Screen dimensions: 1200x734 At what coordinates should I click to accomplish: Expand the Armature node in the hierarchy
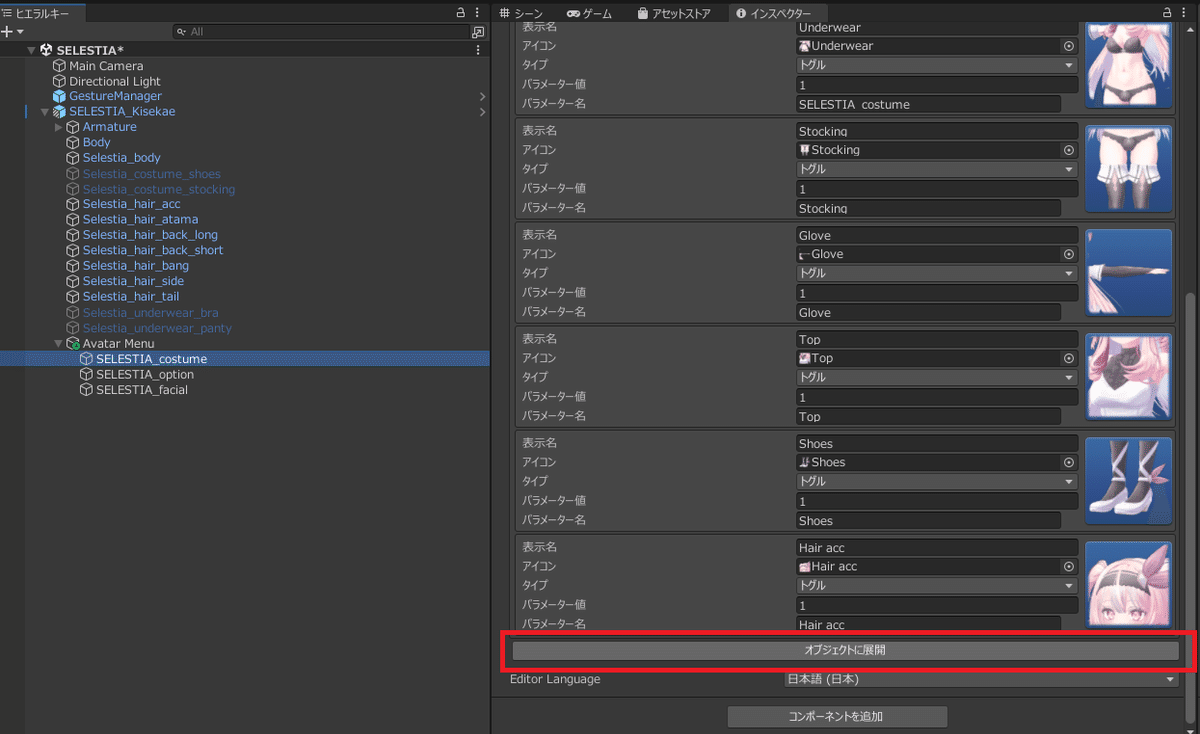[x=58, y=126]
